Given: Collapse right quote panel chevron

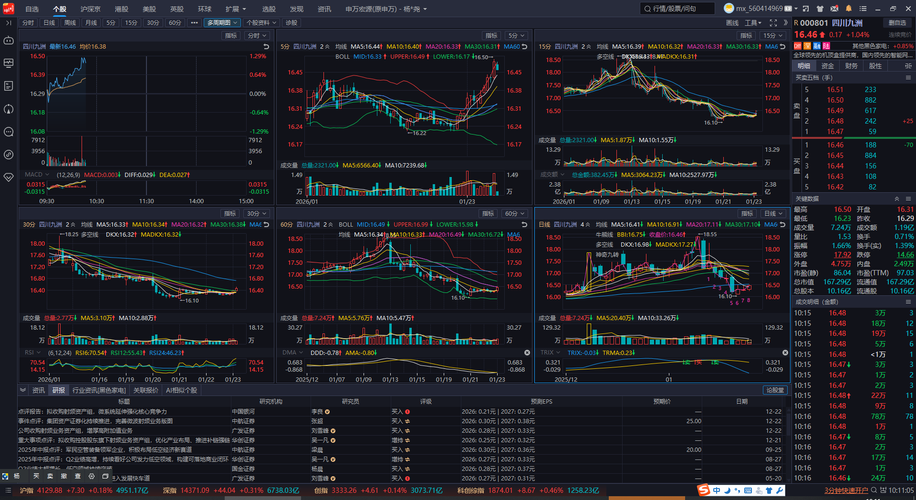Looking at the screenshot, I should point(785,23).
